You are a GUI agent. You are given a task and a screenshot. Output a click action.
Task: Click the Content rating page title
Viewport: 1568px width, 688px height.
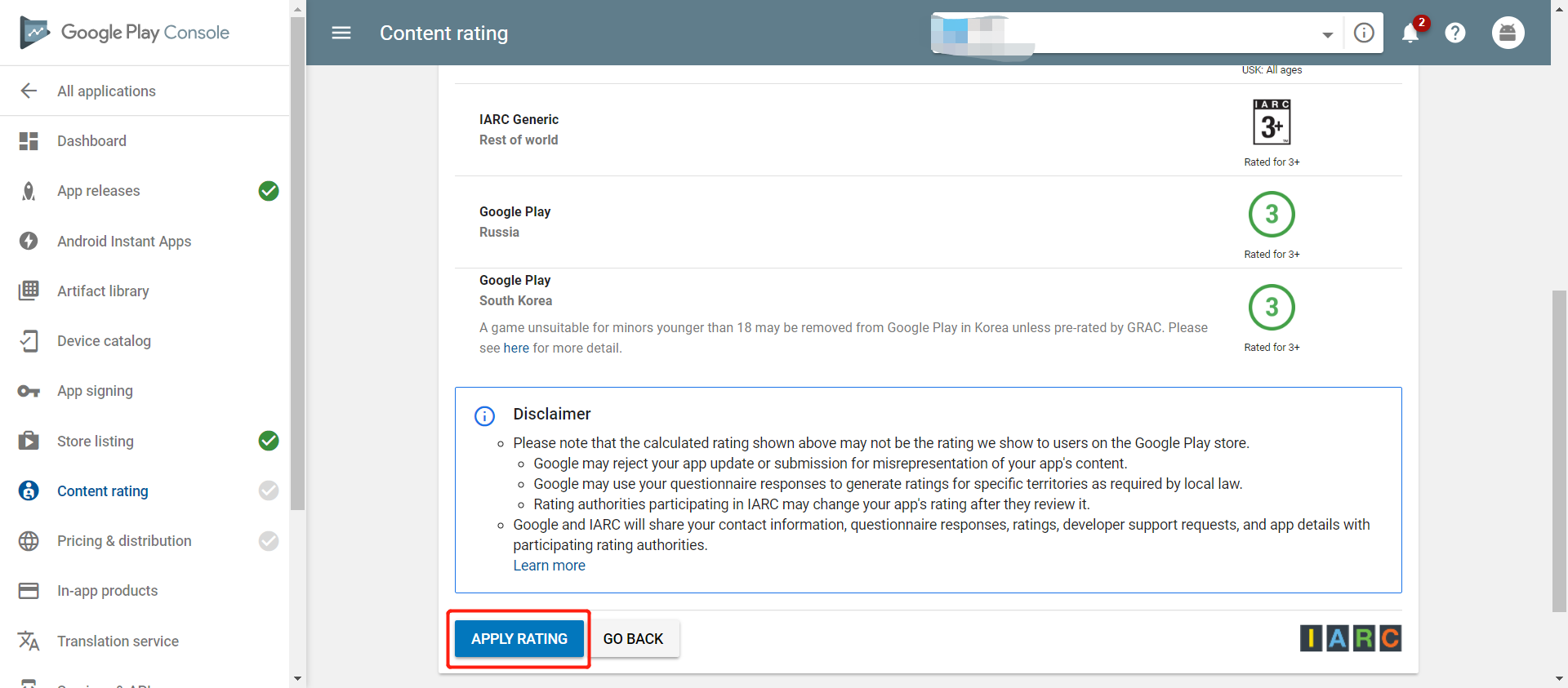click(443, 33)
